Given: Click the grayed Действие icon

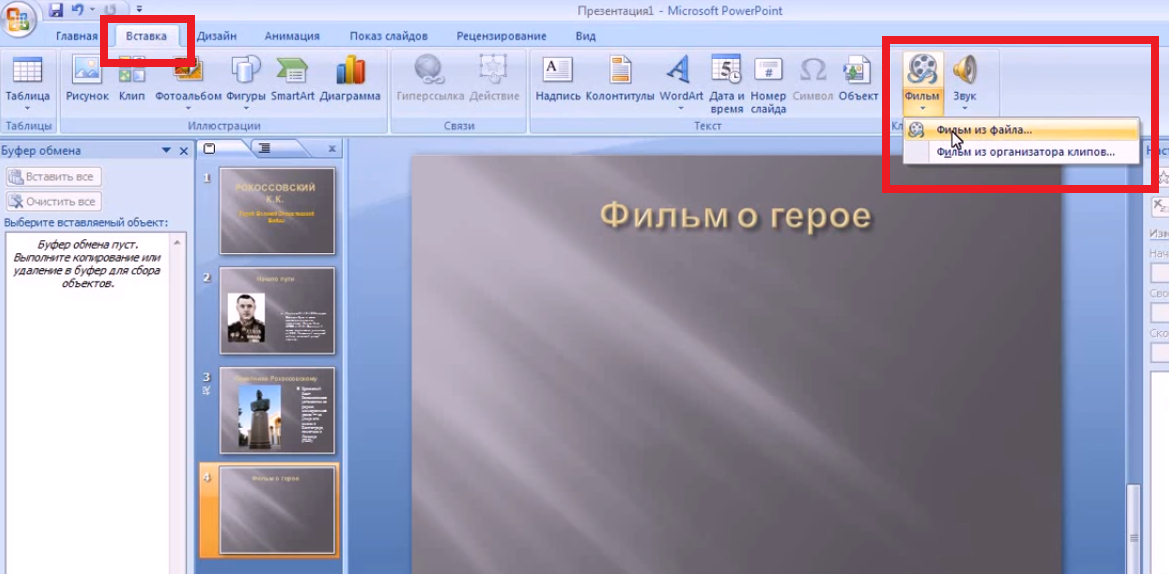Looking at the screenshot, I should click(x=495, y=69).
